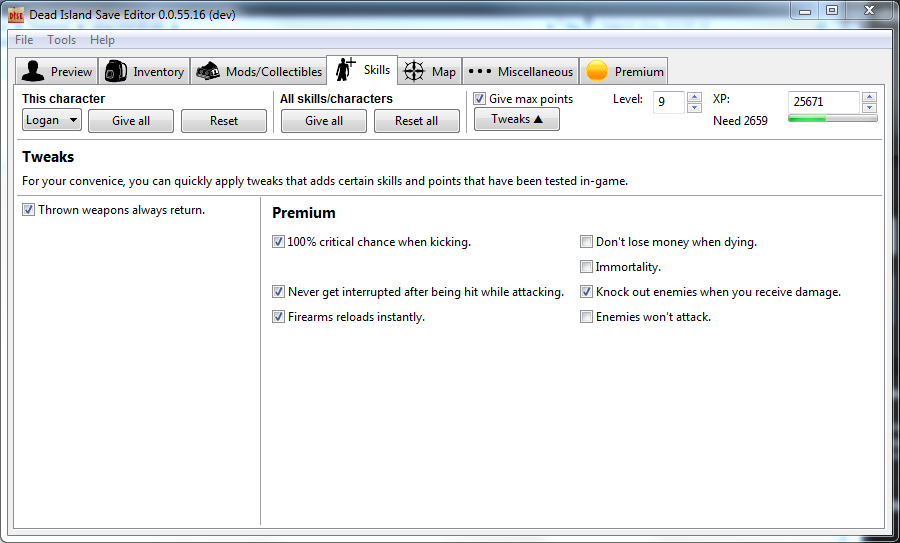The image size is (900, 543).
Task: Open the Tools menu
Action: pos(62,40)
